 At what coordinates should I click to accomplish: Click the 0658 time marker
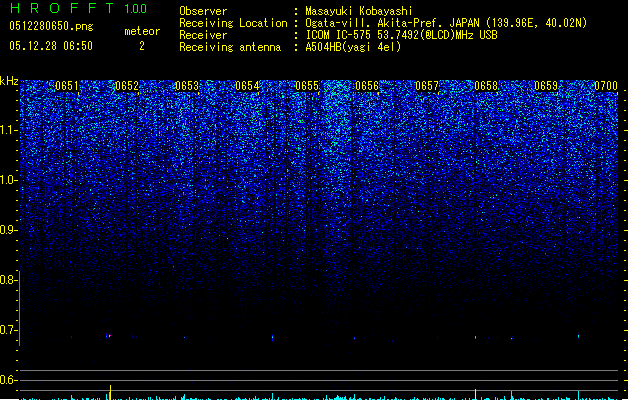tap(486, 86)
